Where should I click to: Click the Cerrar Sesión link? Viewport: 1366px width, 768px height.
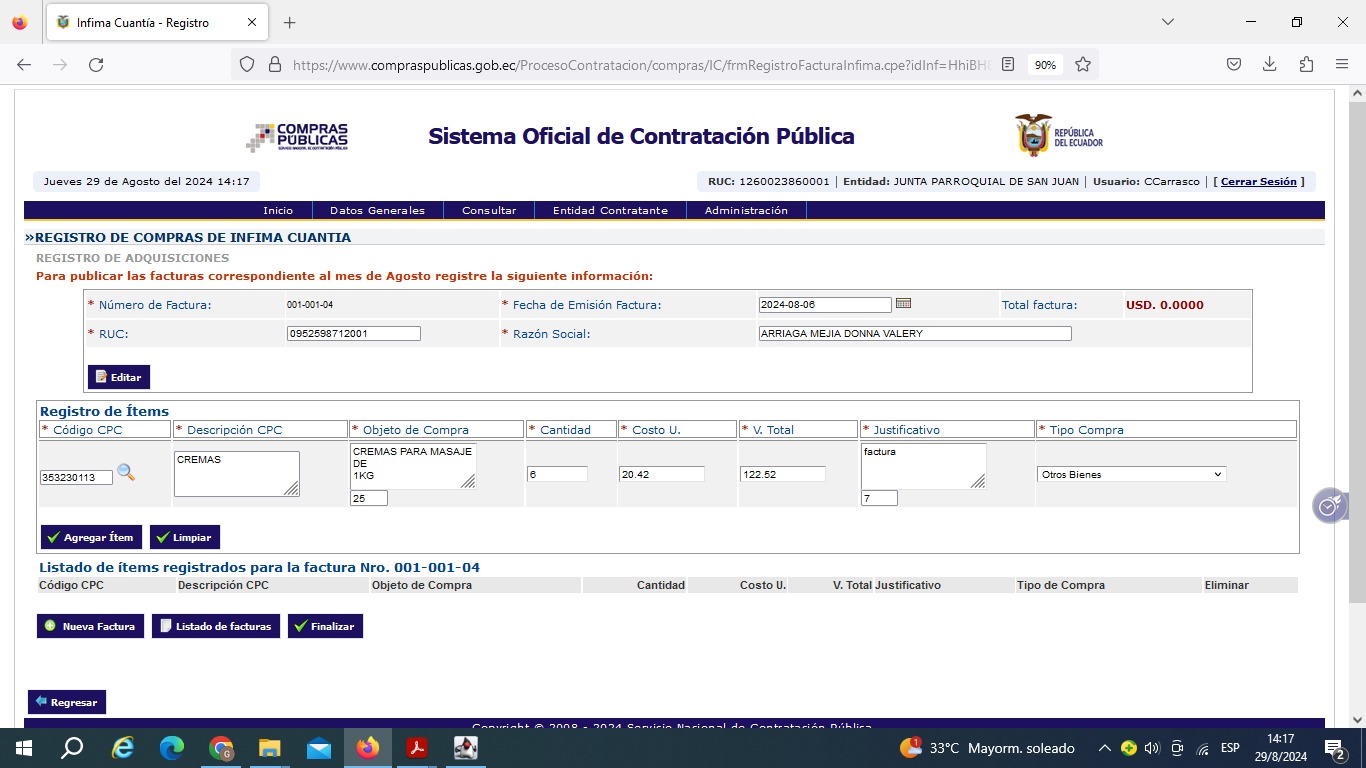[1258, 182]
